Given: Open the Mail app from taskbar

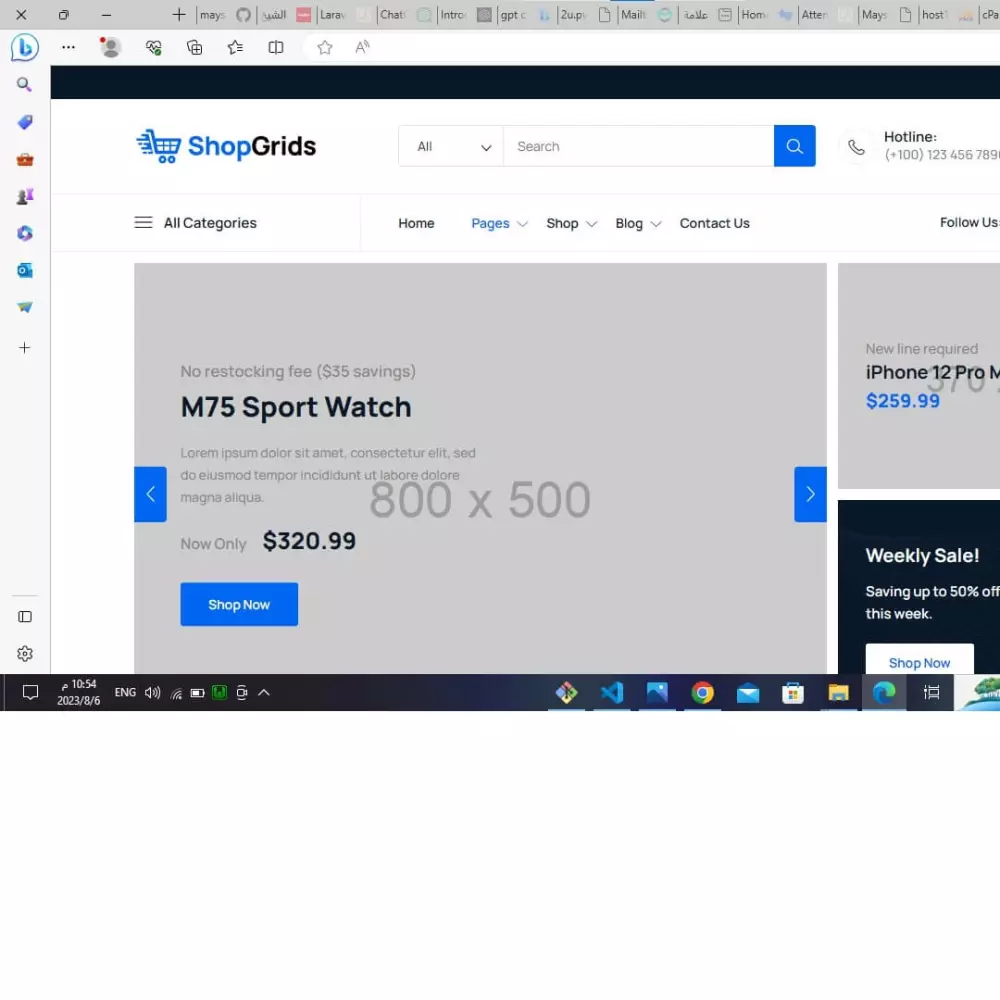Looking at the screenshot, I should 747,693.
